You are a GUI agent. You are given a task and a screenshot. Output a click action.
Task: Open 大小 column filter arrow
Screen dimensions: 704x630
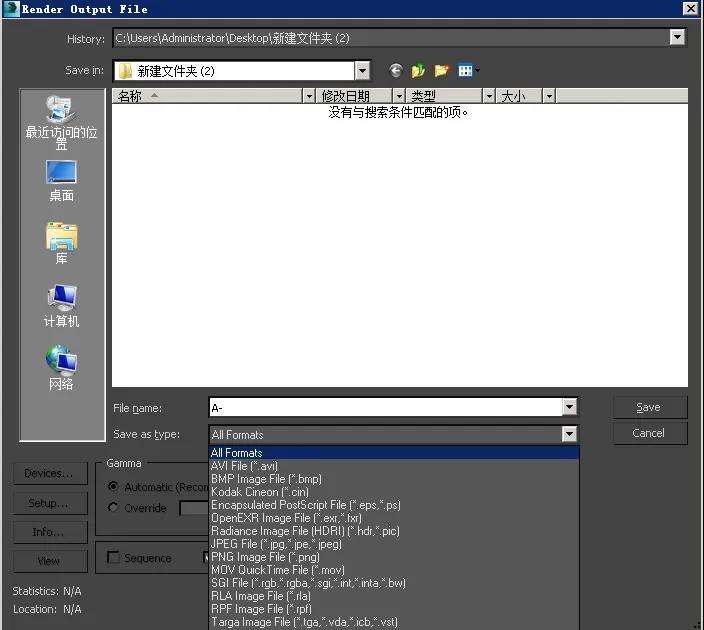tap(549, 96)
